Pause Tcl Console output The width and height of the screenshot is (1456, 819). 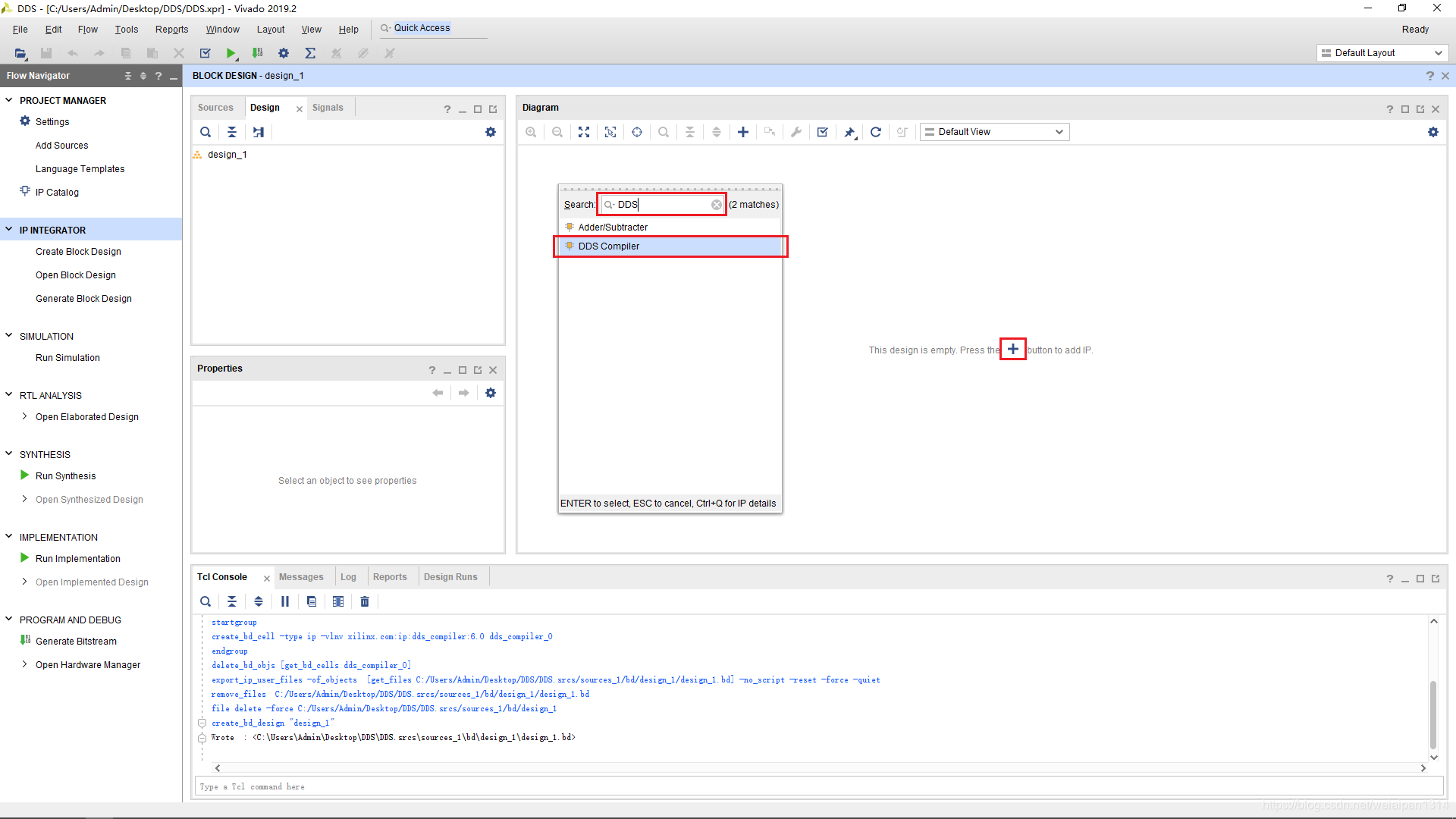coord(285,601)
